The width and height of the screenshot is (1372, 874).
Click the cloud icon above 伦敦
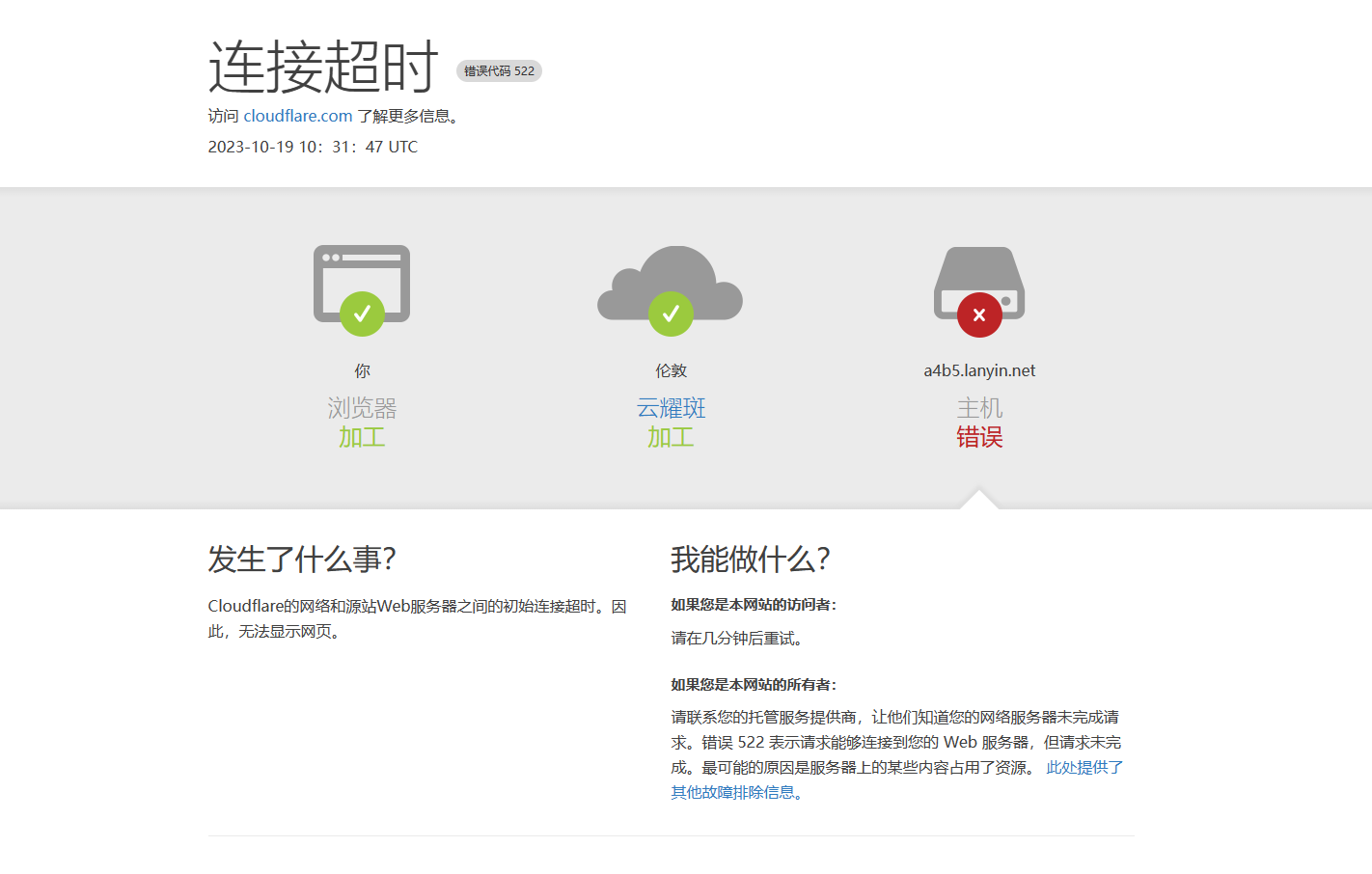[x=671, y=283]
